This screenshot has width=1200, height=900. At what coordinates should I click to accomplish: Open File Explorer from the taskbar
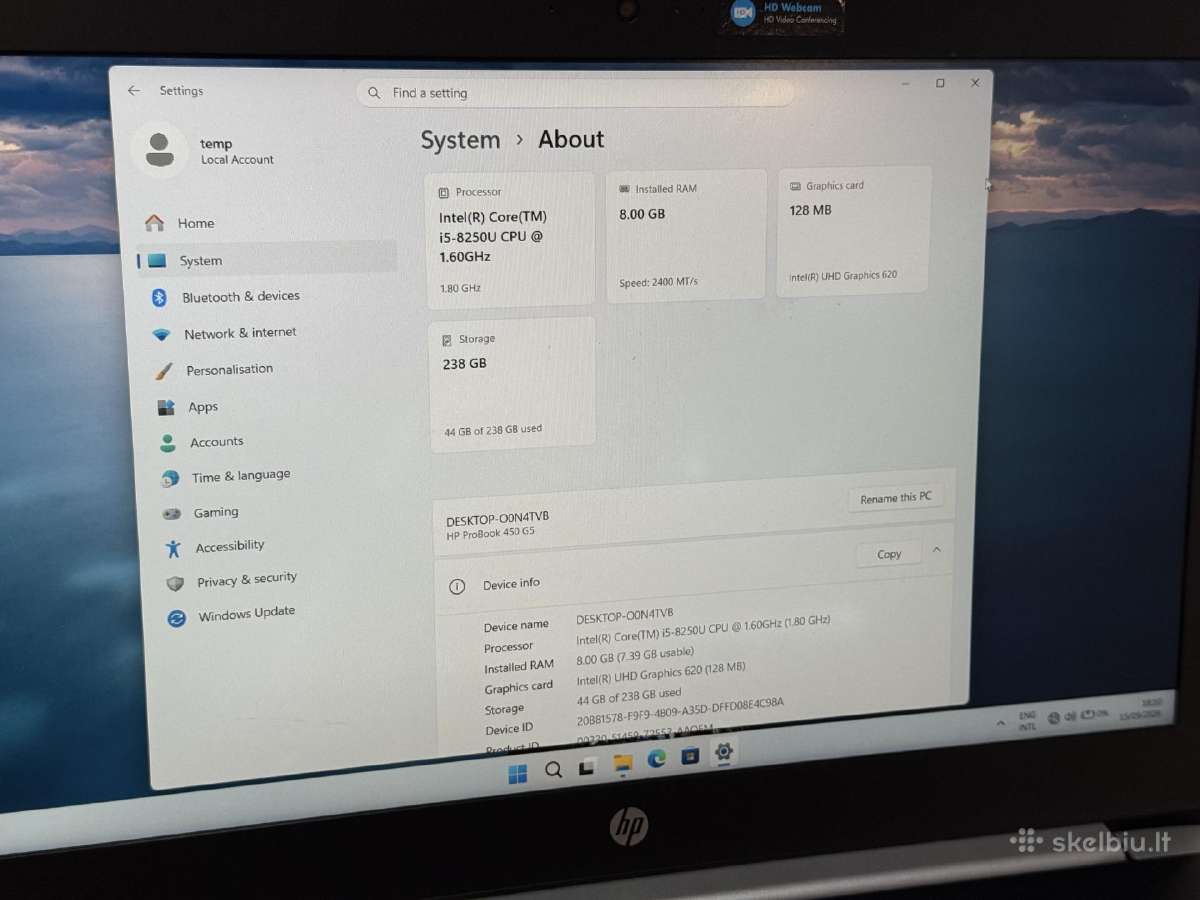pos(623,763)
